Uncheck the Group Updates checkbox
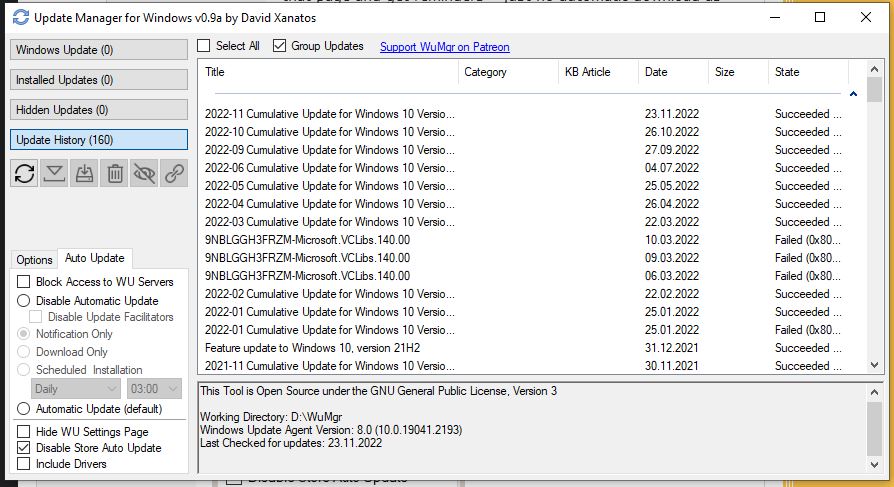 (280, 46)
